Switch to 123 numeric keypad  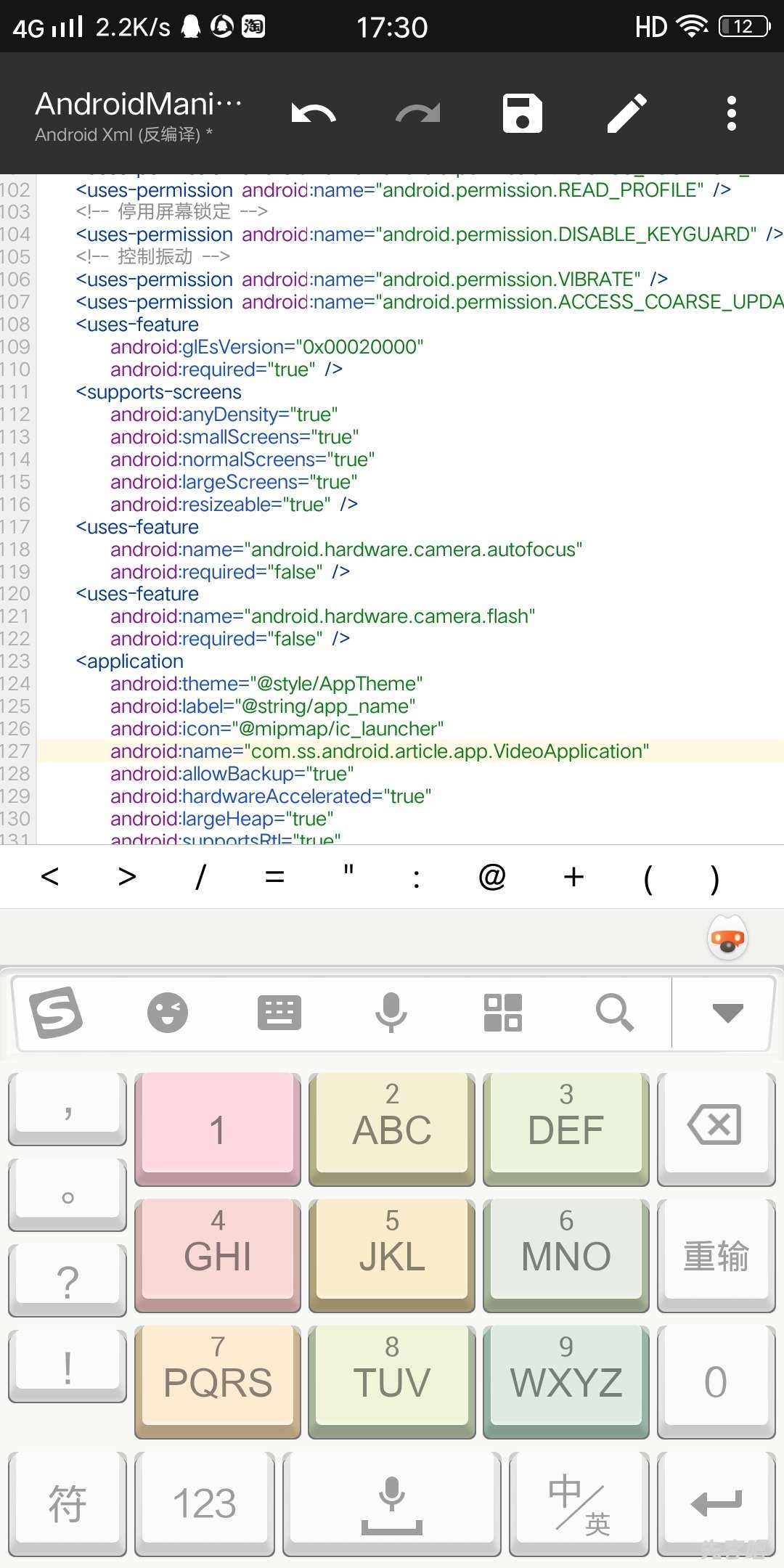(x=205, y=1503)
